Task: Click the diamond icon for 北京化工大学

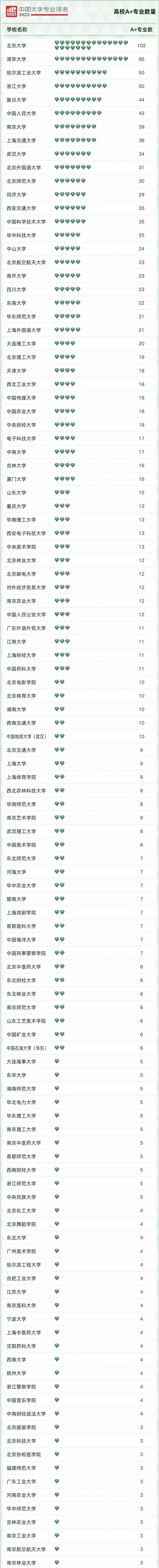Action: pyautogui.click(x=57, y=1211)
